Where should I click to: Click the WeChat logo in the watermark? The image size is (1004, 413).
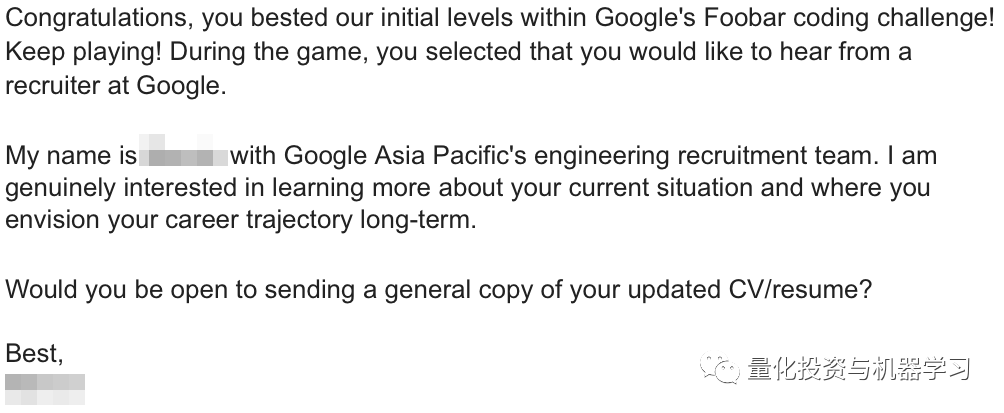tap(720, 369)
